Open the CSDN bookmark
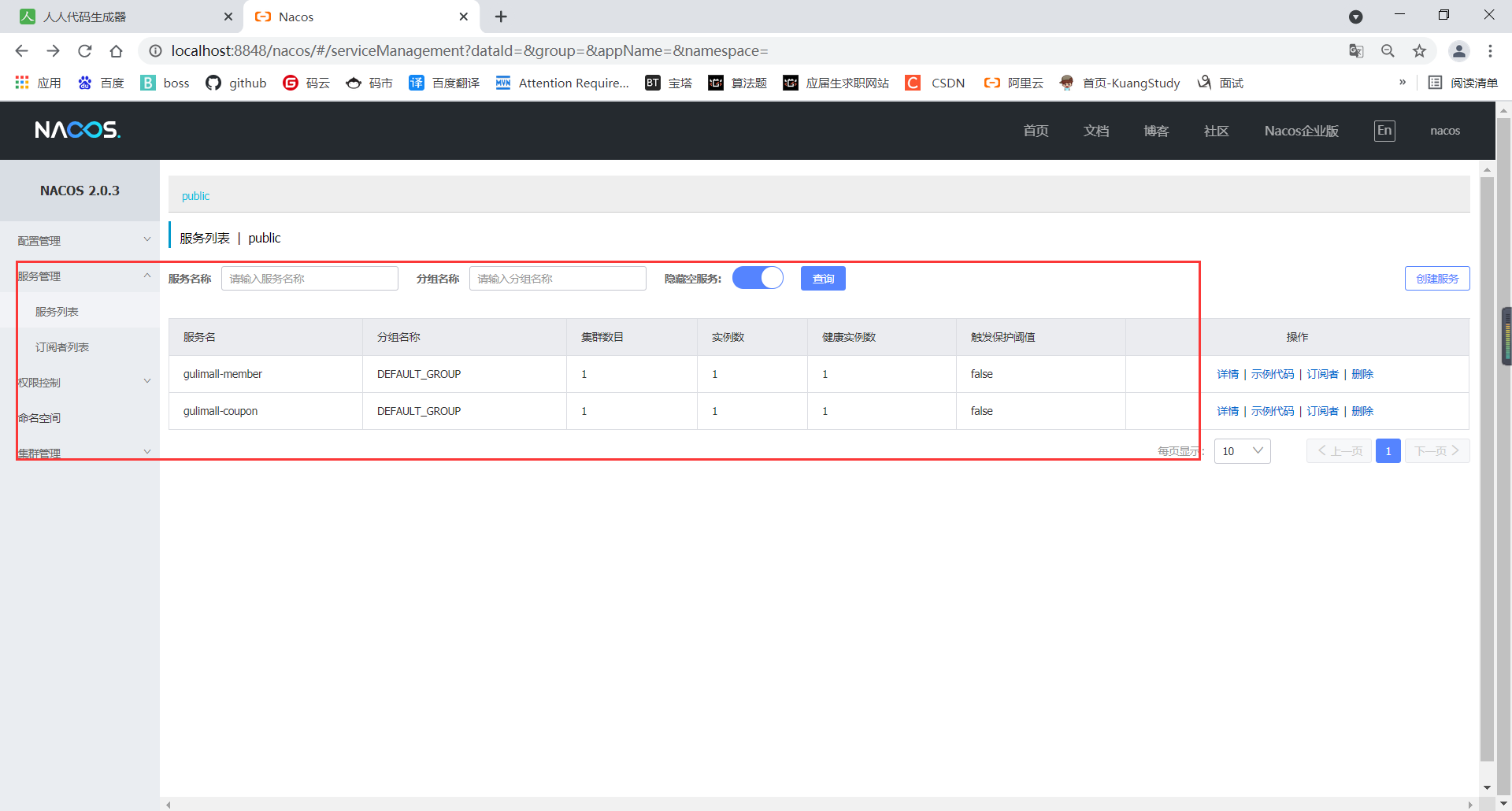Image resolution: width=1512 pixels, height=811 pixels. click(935, 83)
